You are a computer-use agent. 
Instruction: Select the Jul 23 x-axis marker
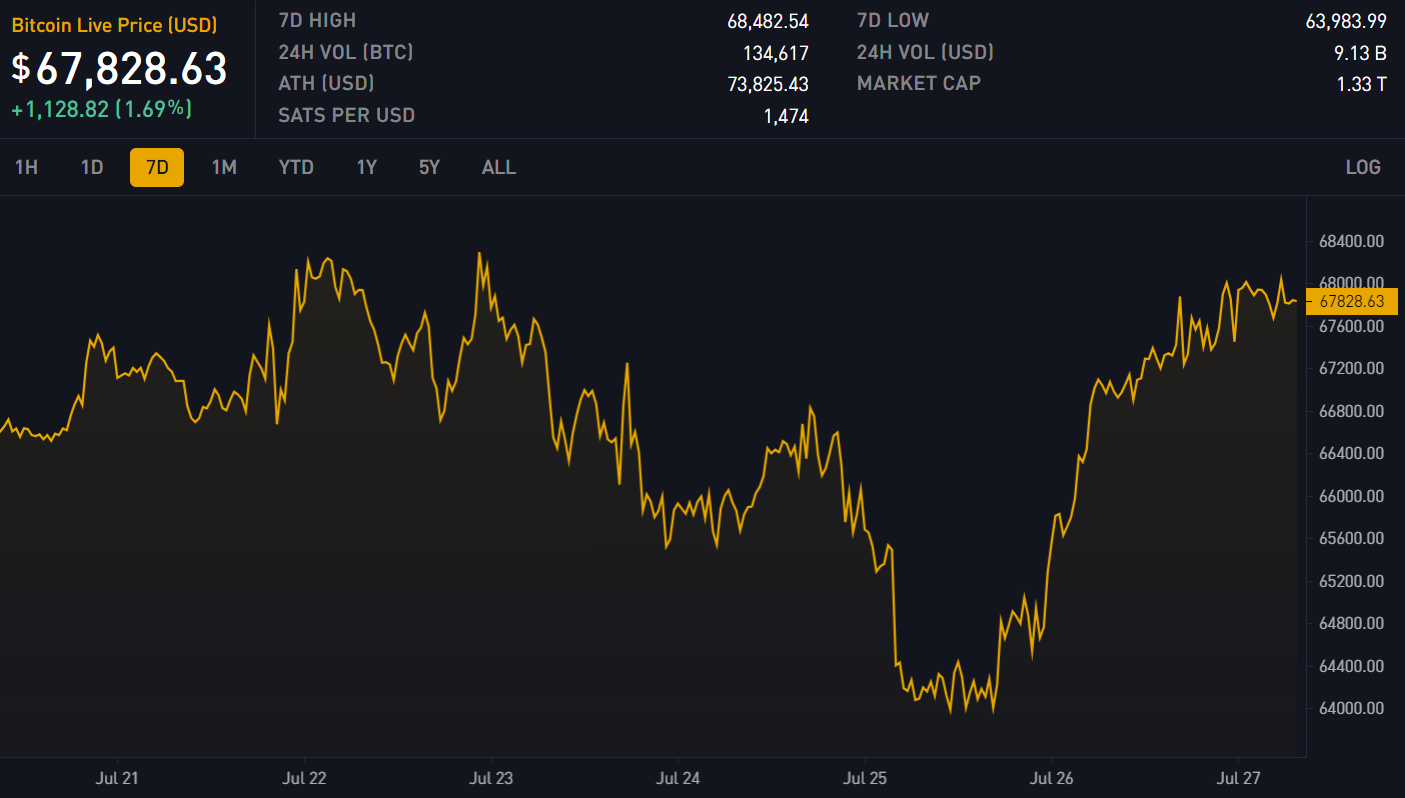pyautogui.click(x=491, y=777)
